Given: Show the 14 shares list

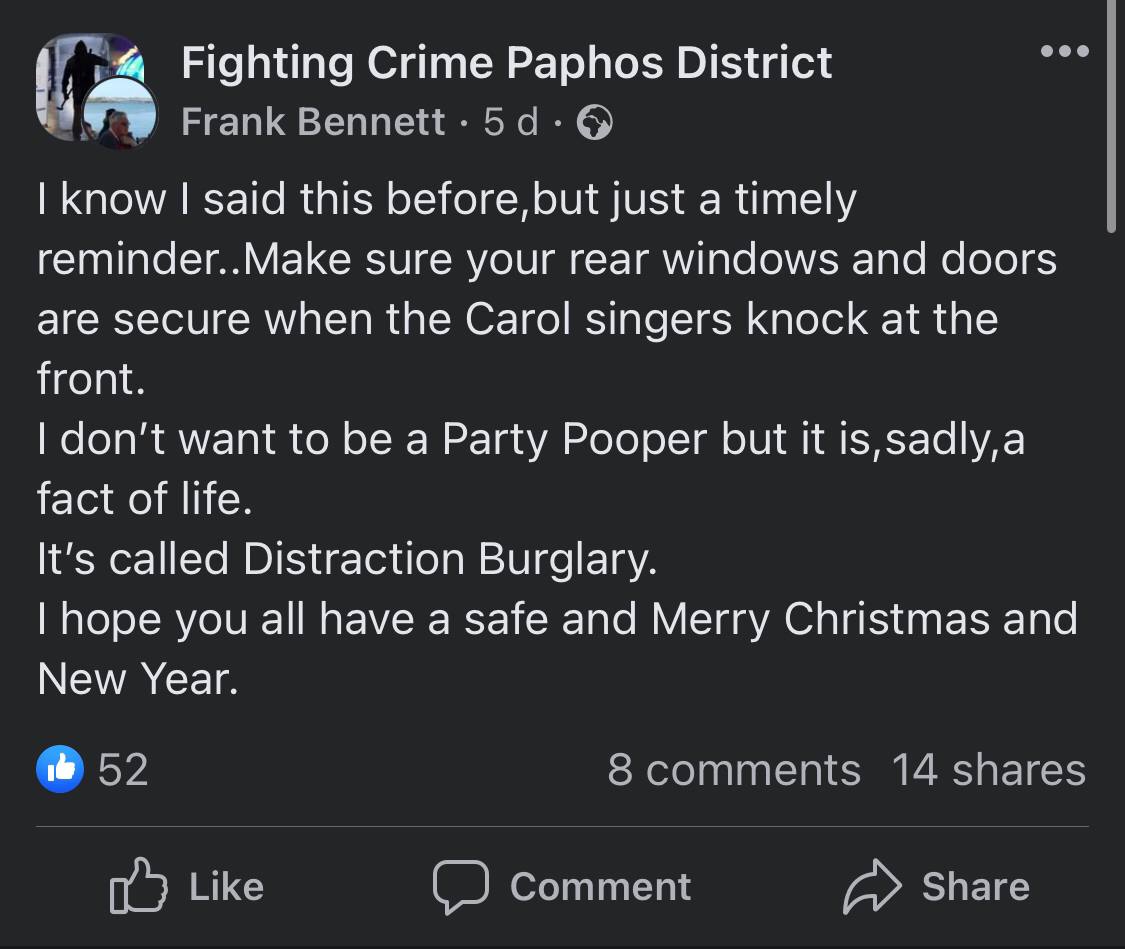Looking at the screenshot, I should pos(988,770).
